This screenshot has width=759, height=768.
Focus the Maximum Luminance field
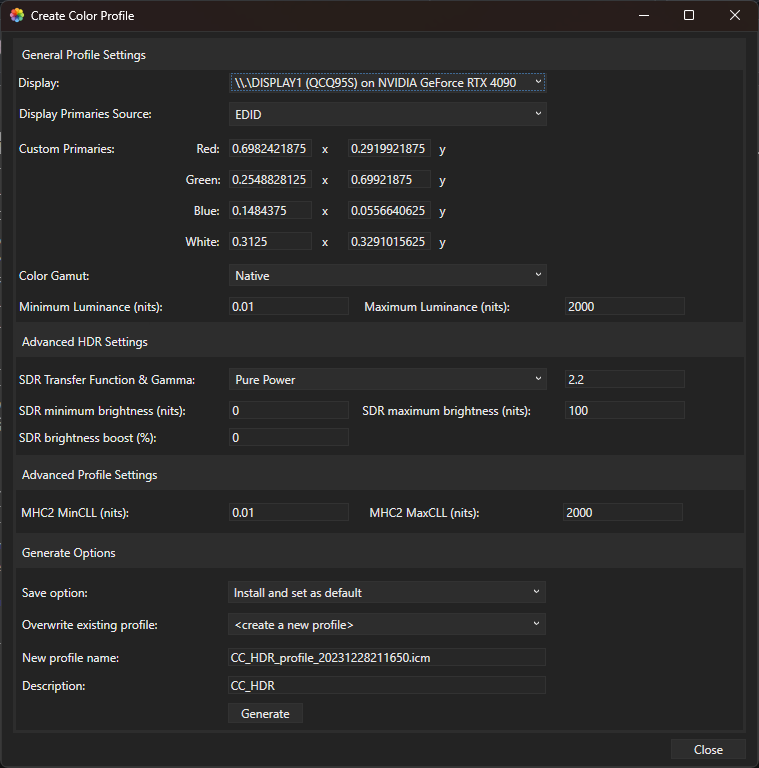pos(625,307)
